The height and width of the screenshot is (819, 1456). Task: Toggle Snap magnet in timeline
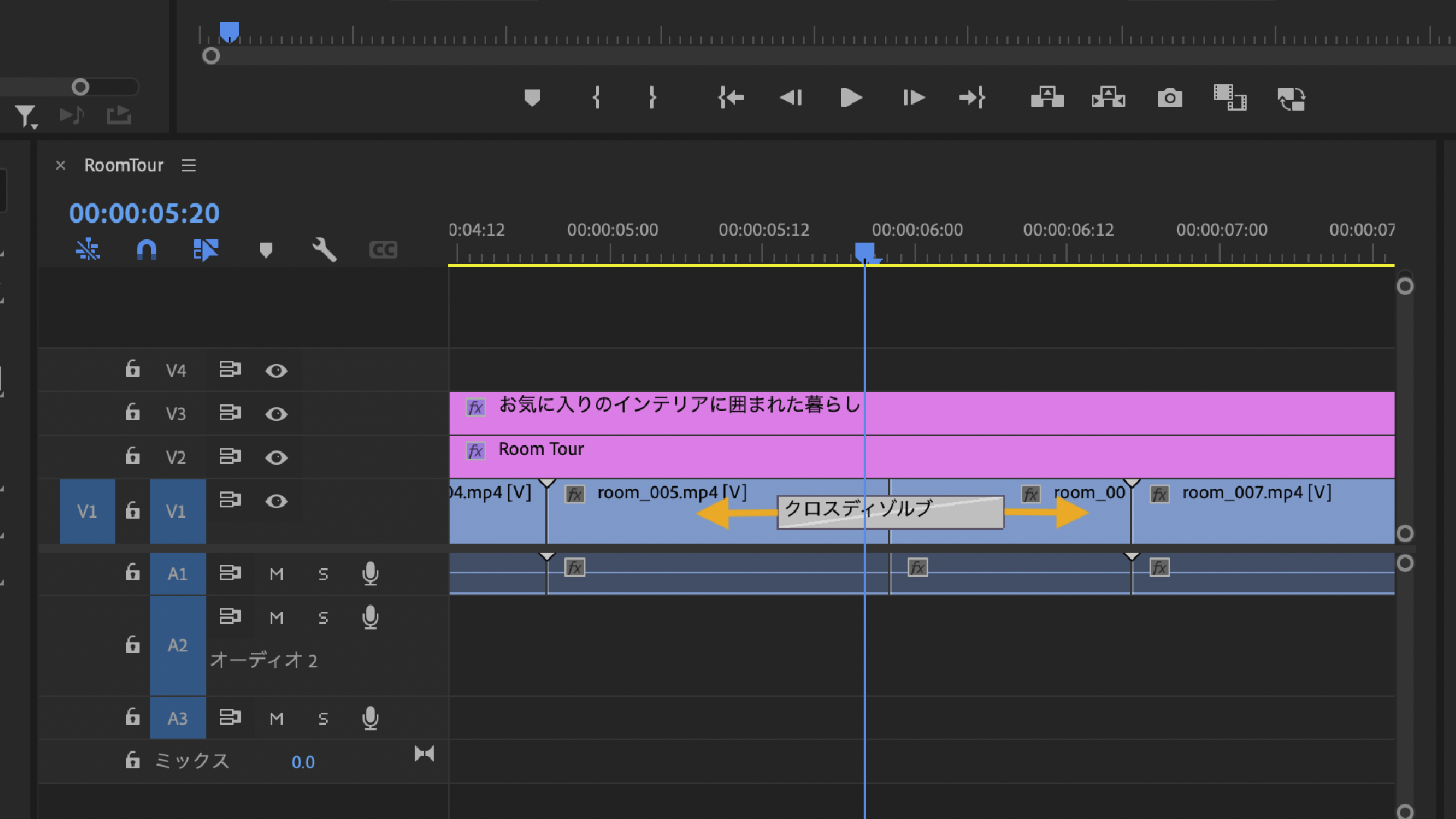pyautogui.click(x=146, y=249)
